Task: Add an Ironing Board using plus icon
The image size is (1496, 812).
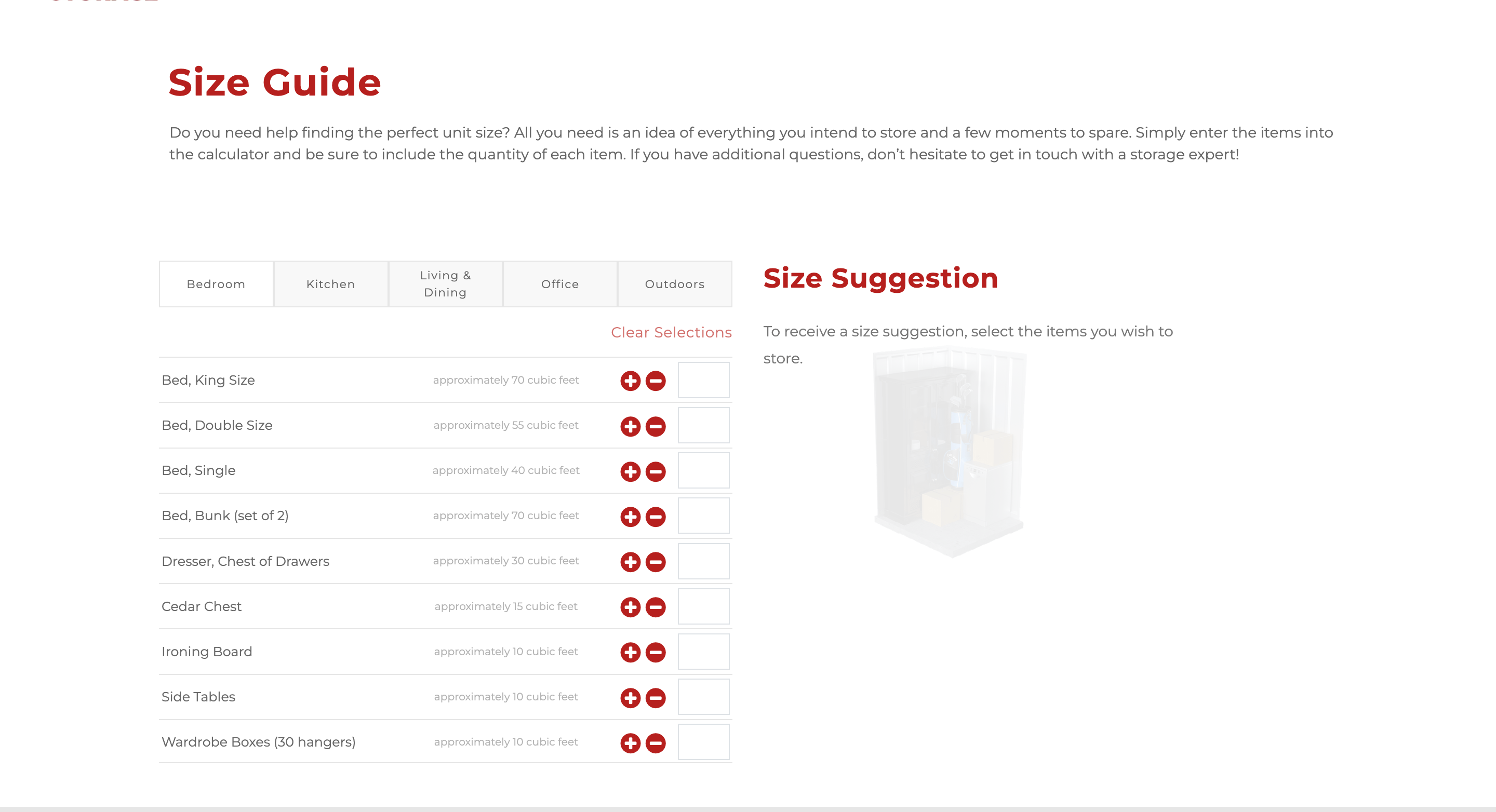Action: click(630, 653)
